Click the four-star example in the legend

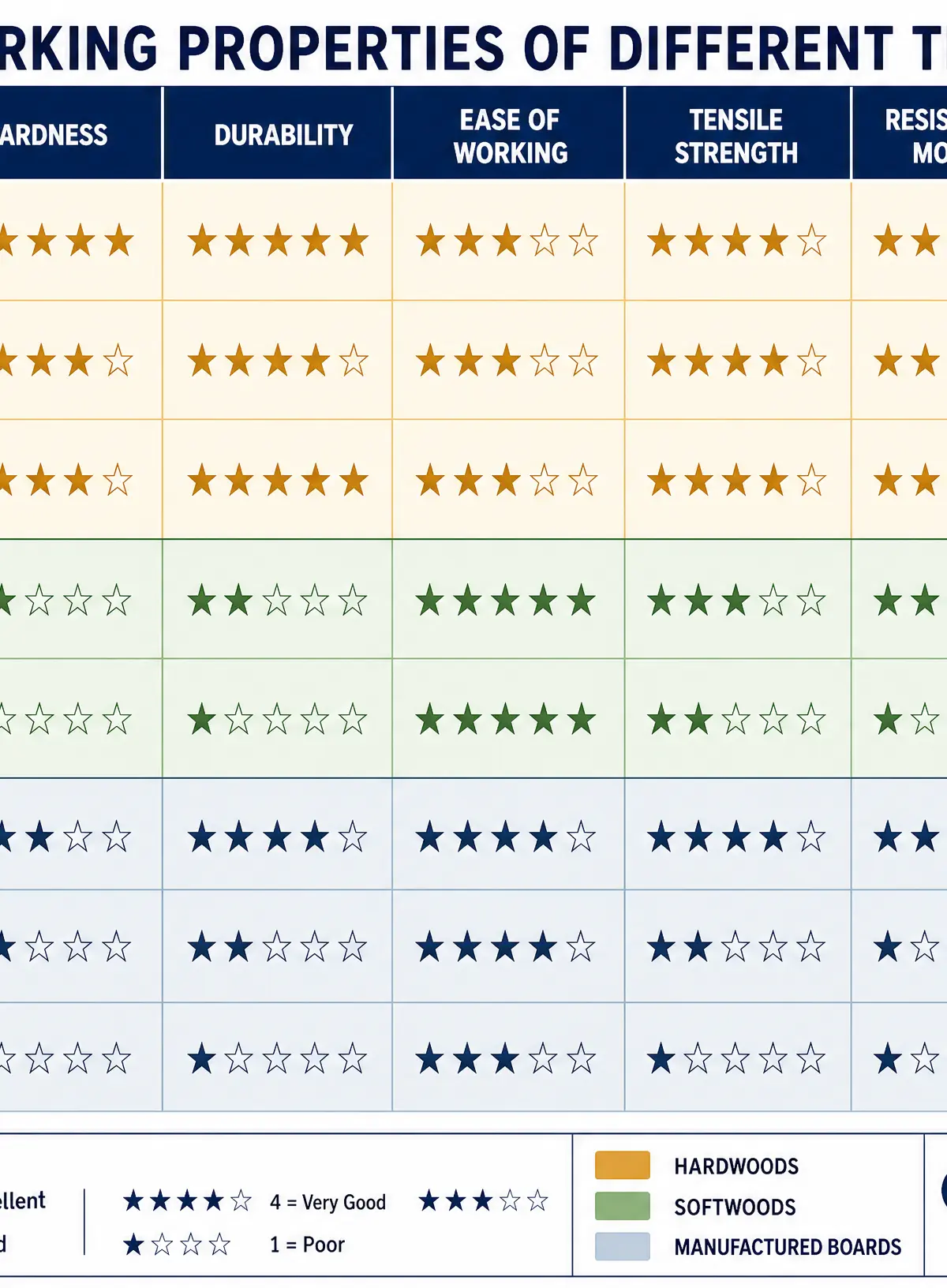pos(187,1201)
